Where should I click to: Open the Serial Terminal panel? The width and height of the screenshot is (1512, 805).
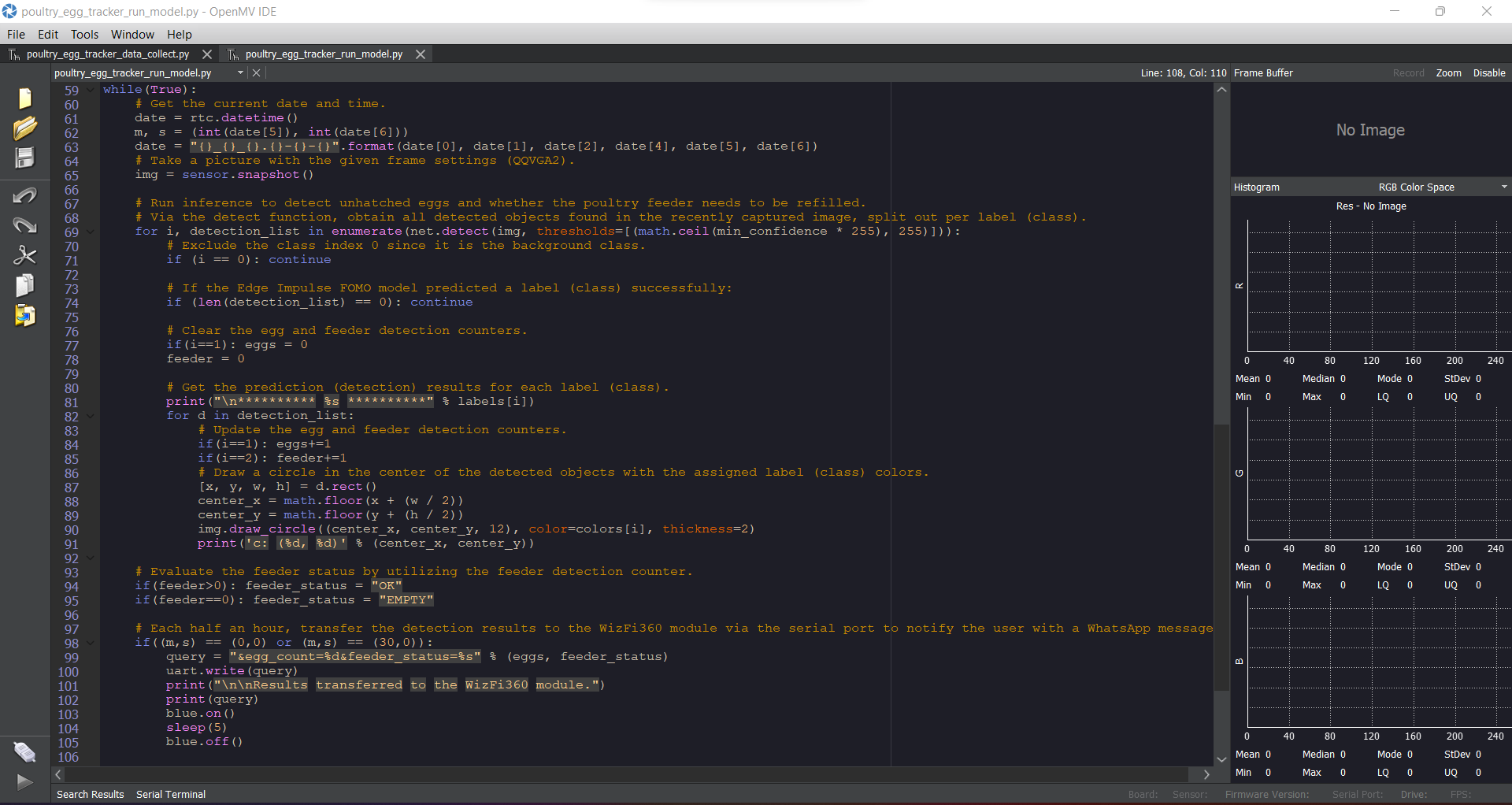tap(170, 794)
